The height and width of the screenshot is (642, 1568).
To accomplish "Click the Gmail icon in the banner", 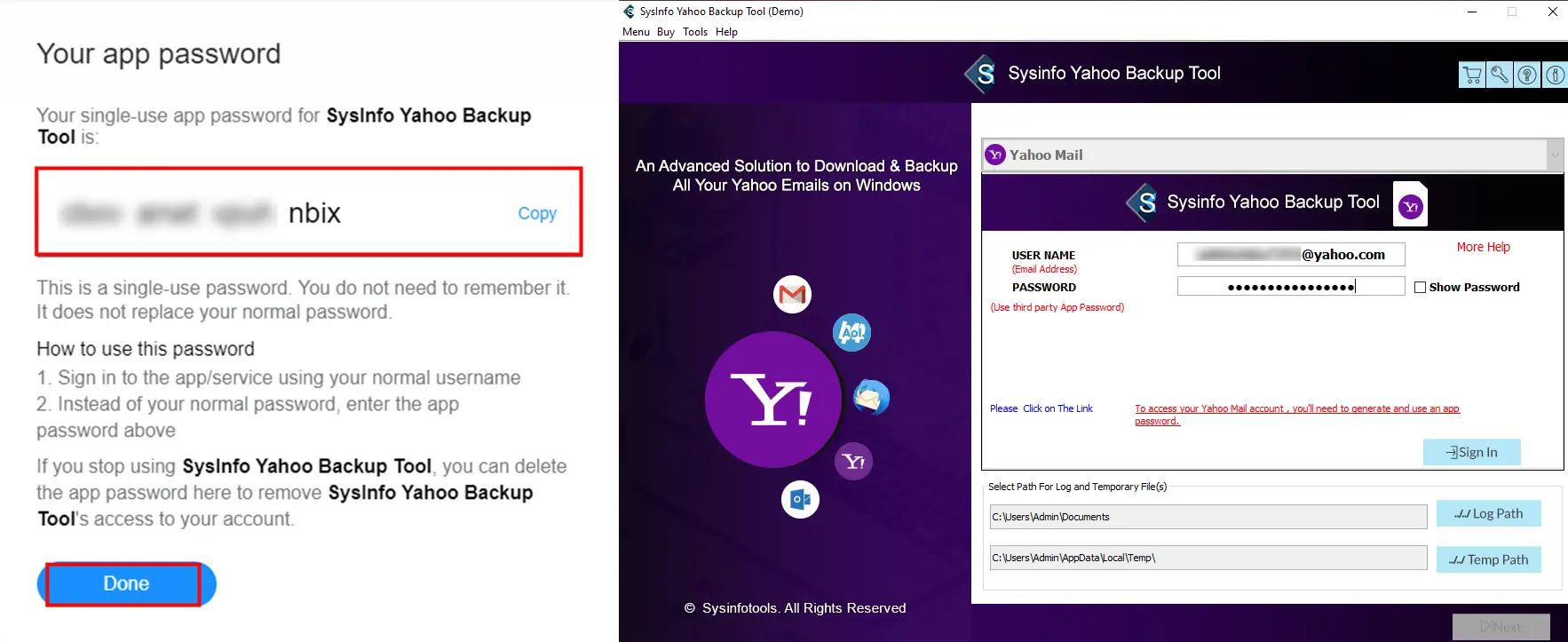I will (x=792, y=294).
